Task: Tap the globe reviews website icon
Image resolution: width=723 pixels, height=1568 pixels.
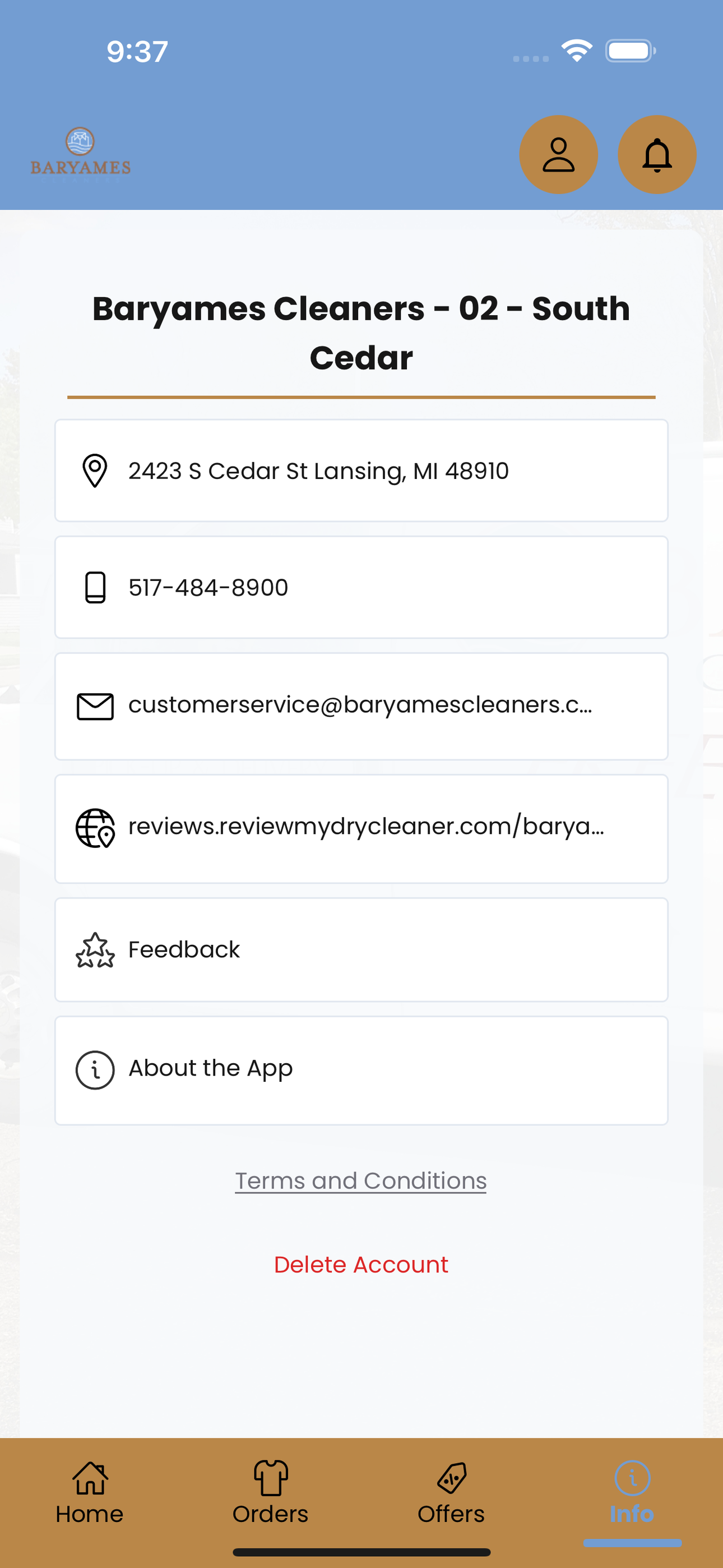Action: click(95, 828)
